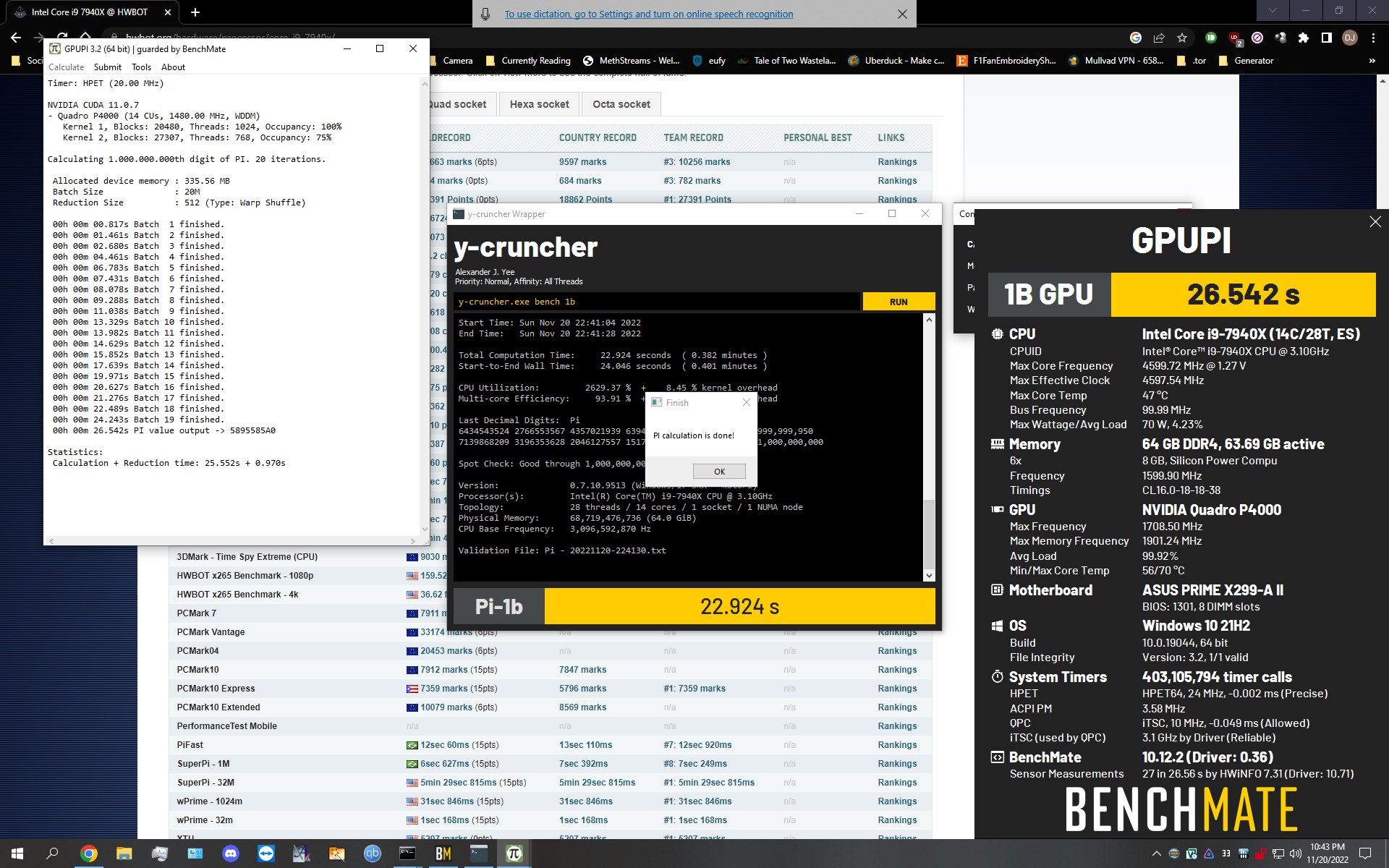This screenshot has width=1389, height=868.
Task: Open Mullvad VPN bookmark
Action: [1116, 61]
